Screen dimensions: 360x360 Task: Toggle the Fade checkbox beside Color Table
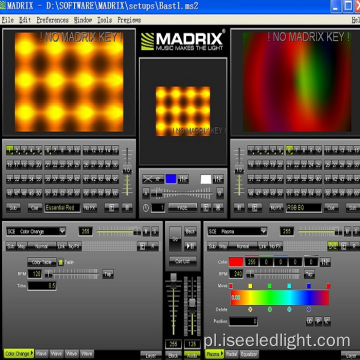(61, 262)
